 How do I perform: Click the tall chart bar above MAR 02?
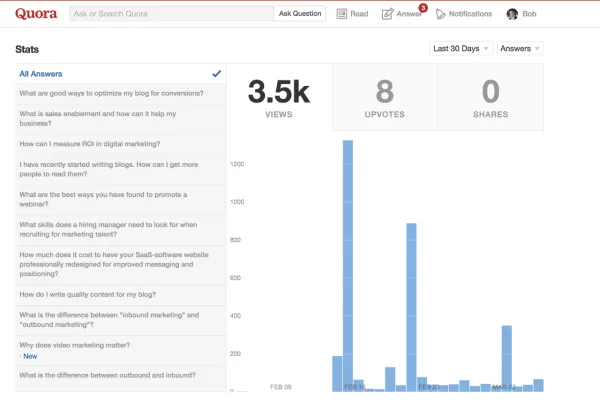tap(507, 358)
